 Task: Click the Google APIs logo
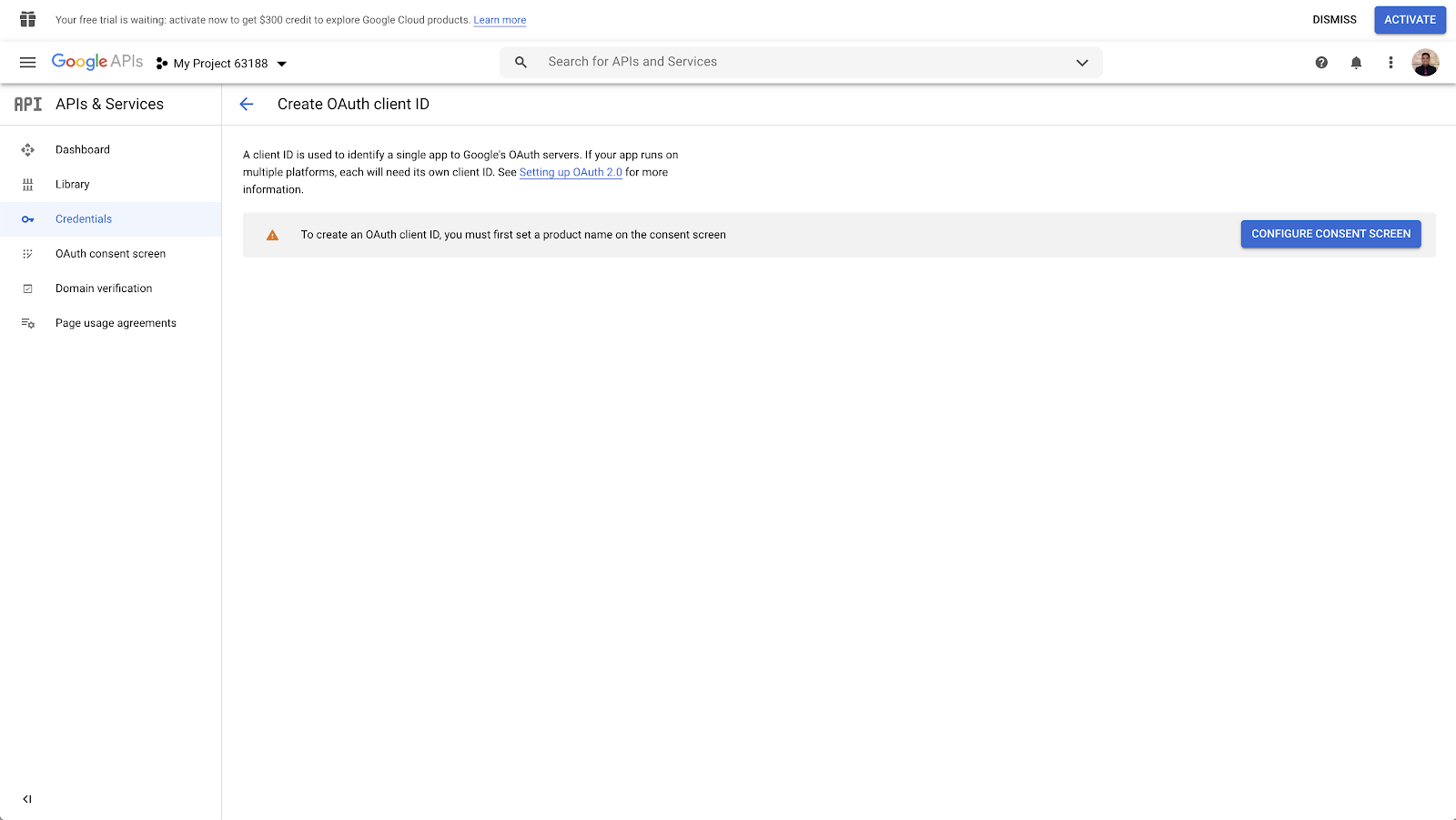(x=97, y=62)
